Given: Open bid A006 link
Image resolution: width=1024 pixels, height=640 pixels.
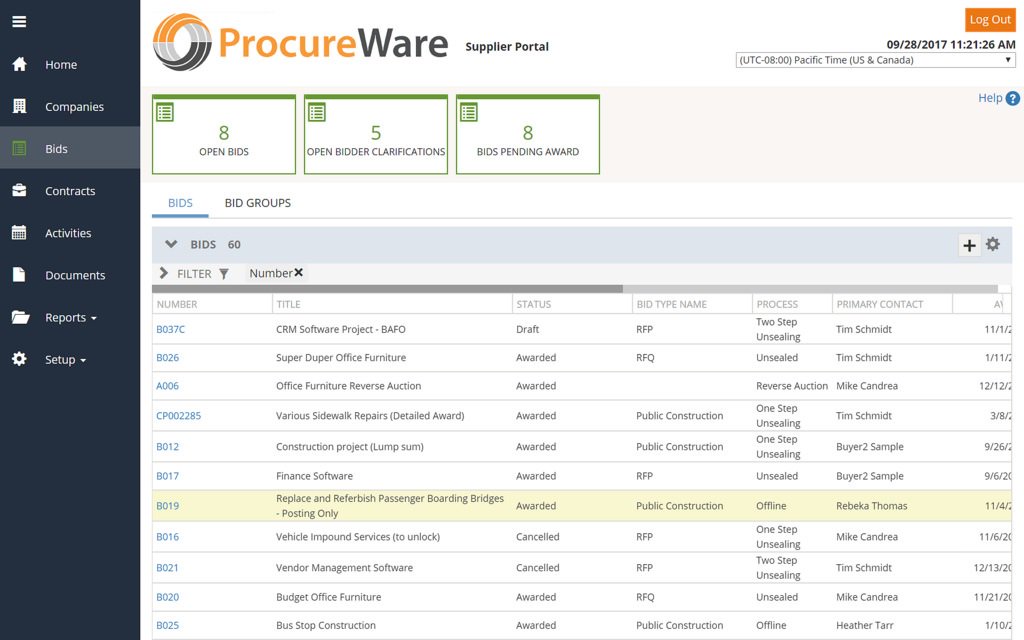Looking at the screenshot, I should click(x=167, y=385).
